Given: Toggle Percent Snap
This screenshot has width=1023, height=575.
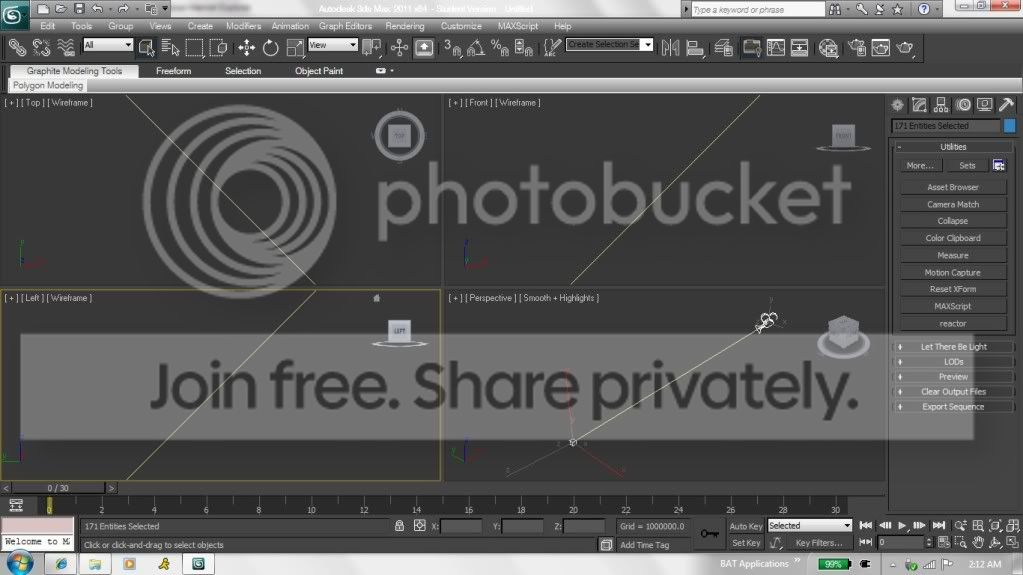Looking at the screenshot, I should pos(500,48).
